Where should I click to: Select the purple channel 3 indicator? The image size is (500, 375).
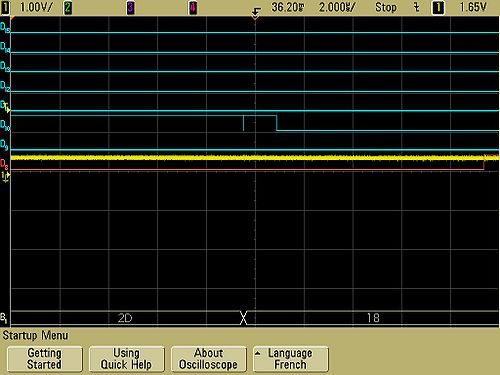[x=130, y=8]
